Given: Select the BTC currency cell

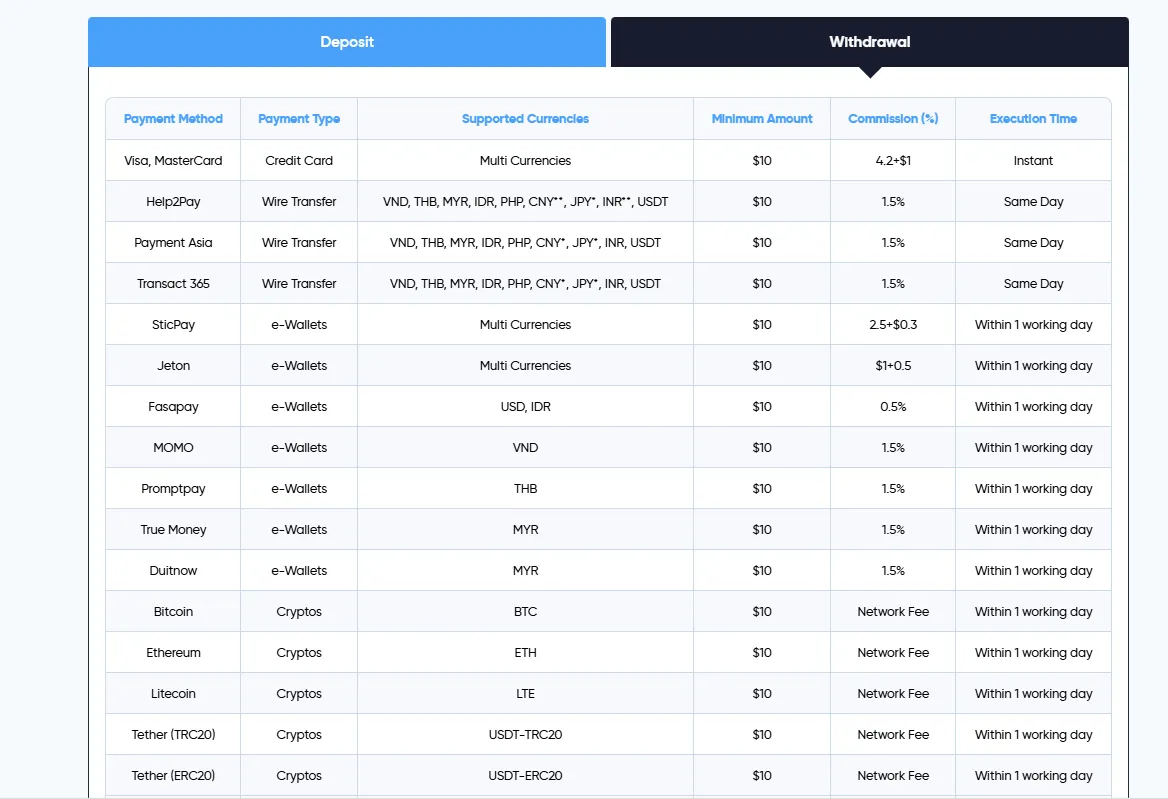Looking at the screenshot, I should (x=525, y=611).
